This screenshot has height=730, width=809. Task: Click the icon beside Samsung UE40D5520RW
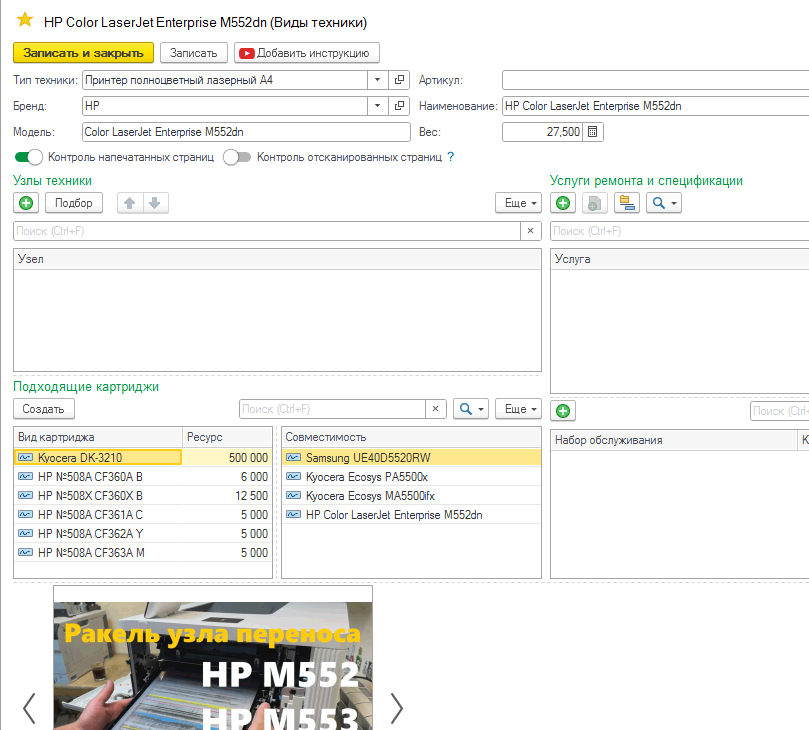(x=294, y=458)
